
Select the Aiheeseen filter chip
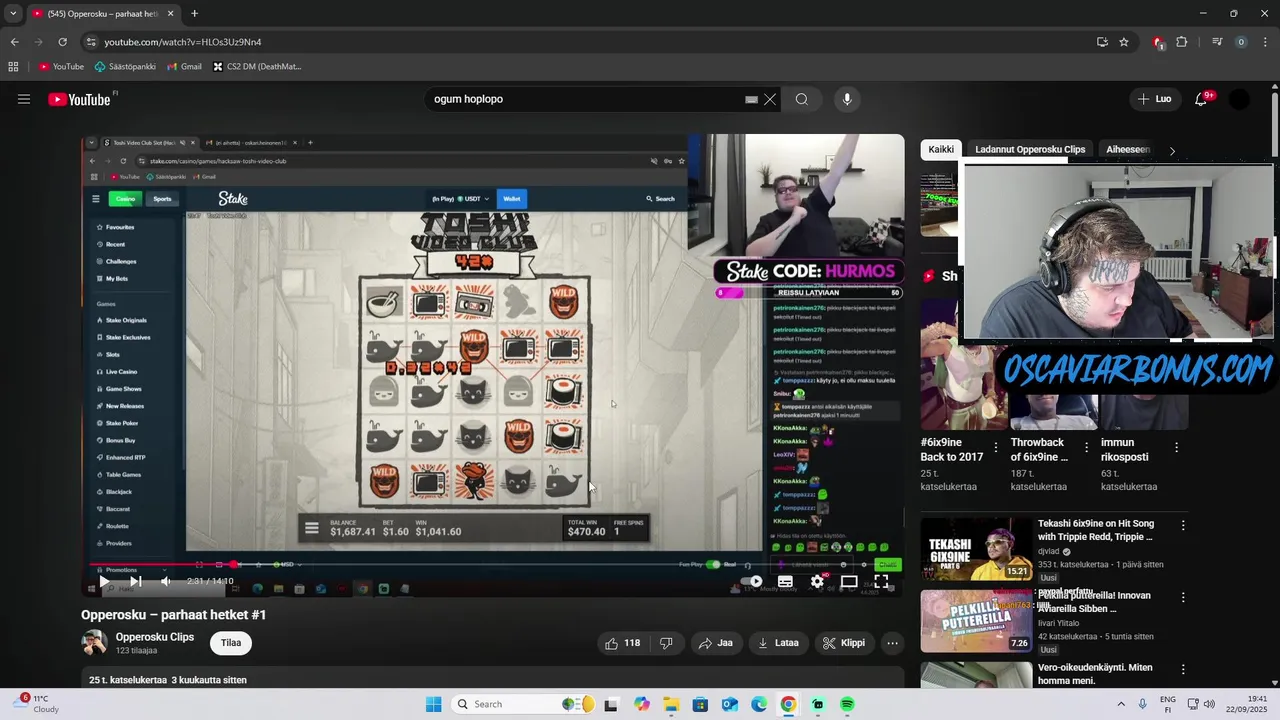pyautogui.click(x=1128, y=149)
